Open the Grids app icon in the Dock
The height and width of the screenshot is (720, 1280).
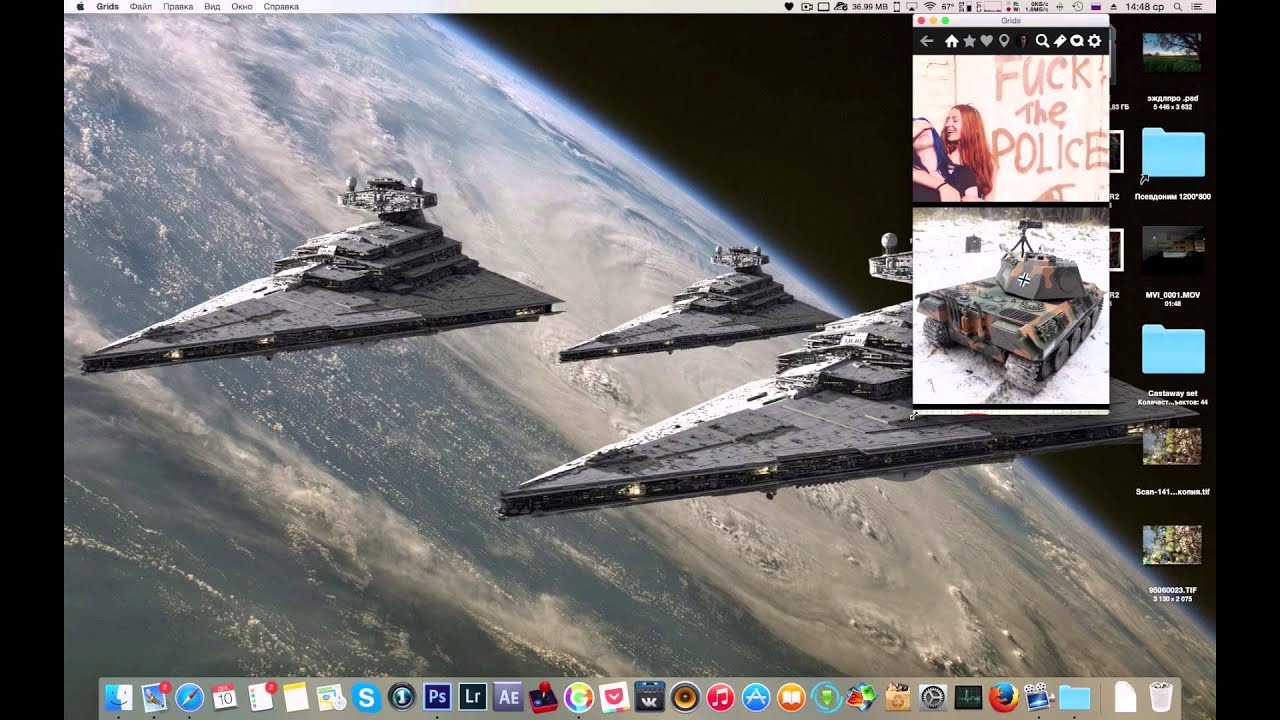pyautogui.click(x=579, y=697)
